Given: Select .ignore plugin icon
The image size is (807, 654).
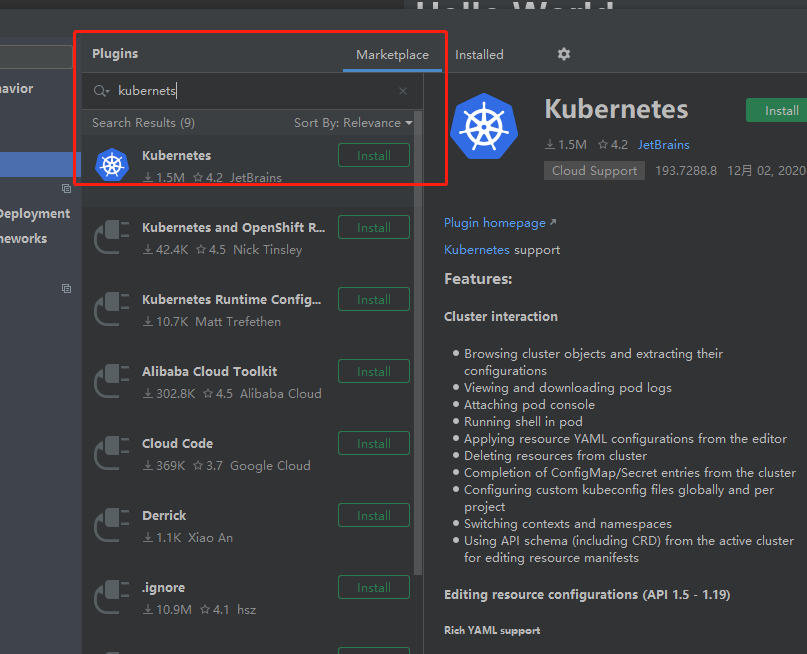Looking at the screenshot, I should coord(112,597).
